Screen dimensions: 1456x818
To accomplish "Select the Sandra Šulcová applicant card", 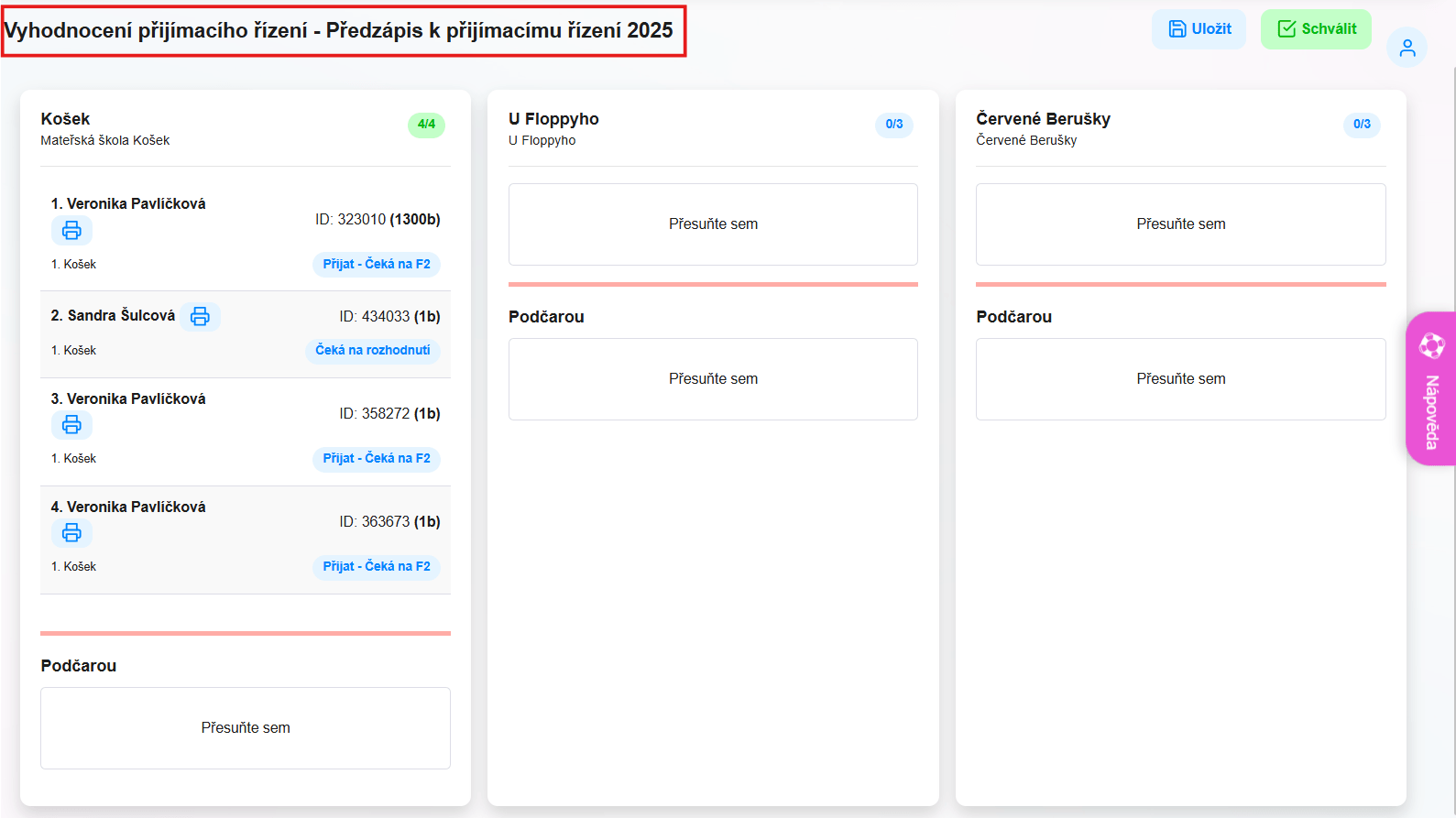I will point(246,334).
